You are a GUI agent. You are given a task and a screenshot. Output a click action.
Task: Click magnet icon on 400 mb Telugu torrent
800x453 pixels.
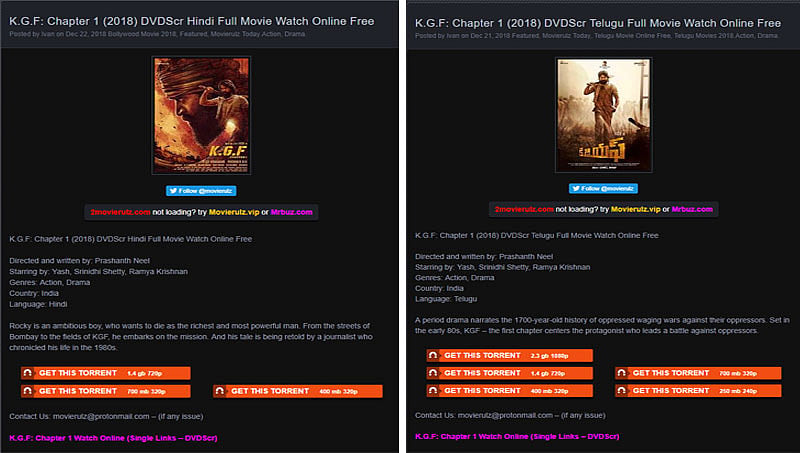point(433,391)
